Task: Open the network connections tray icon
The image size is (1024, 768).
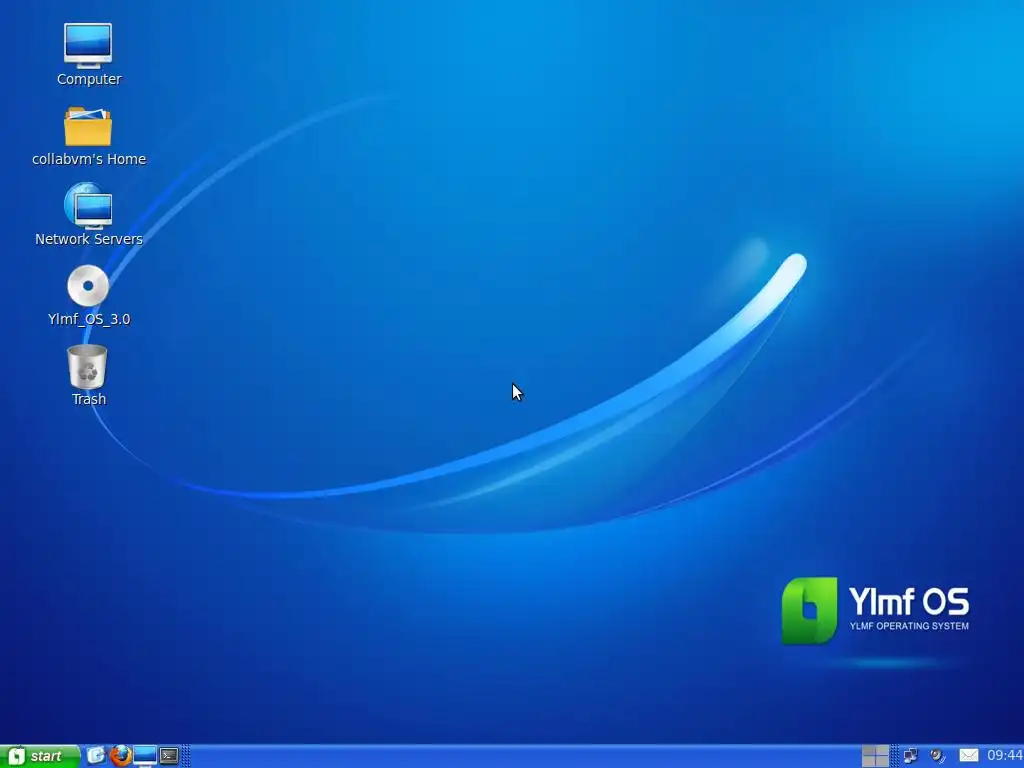Action: (910, 756)
